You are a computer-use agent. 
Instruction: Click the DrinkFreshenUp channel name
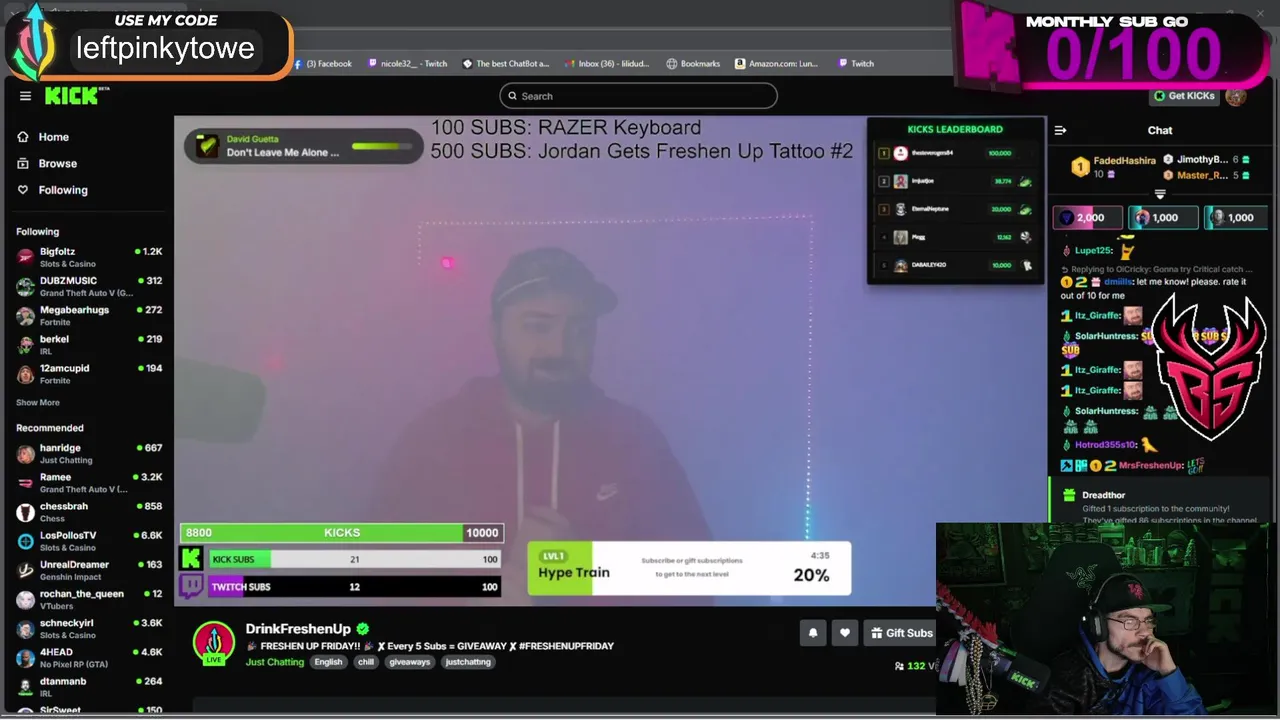click(x=298, y=629)
